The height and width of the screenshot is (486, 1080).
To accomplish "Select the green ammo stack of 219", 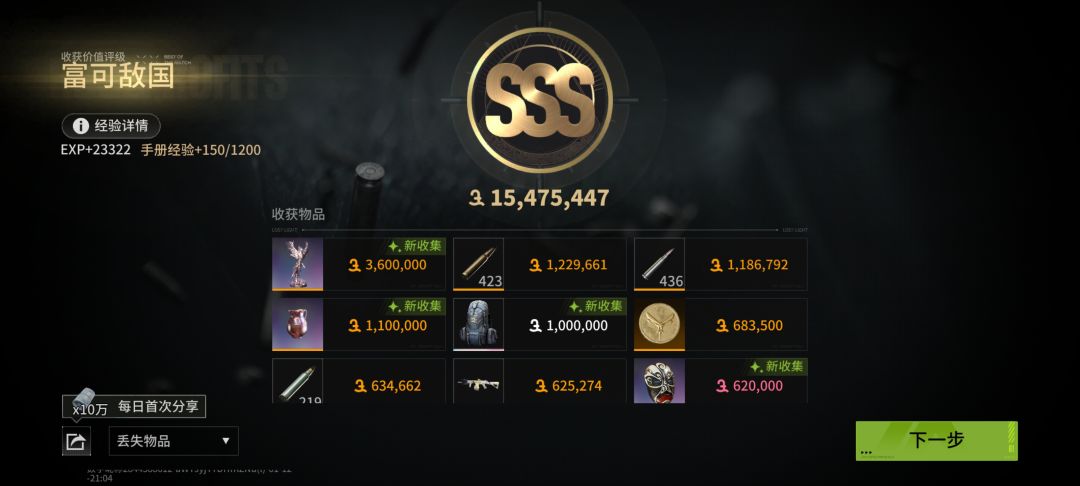I will click(x=298, y=381).
